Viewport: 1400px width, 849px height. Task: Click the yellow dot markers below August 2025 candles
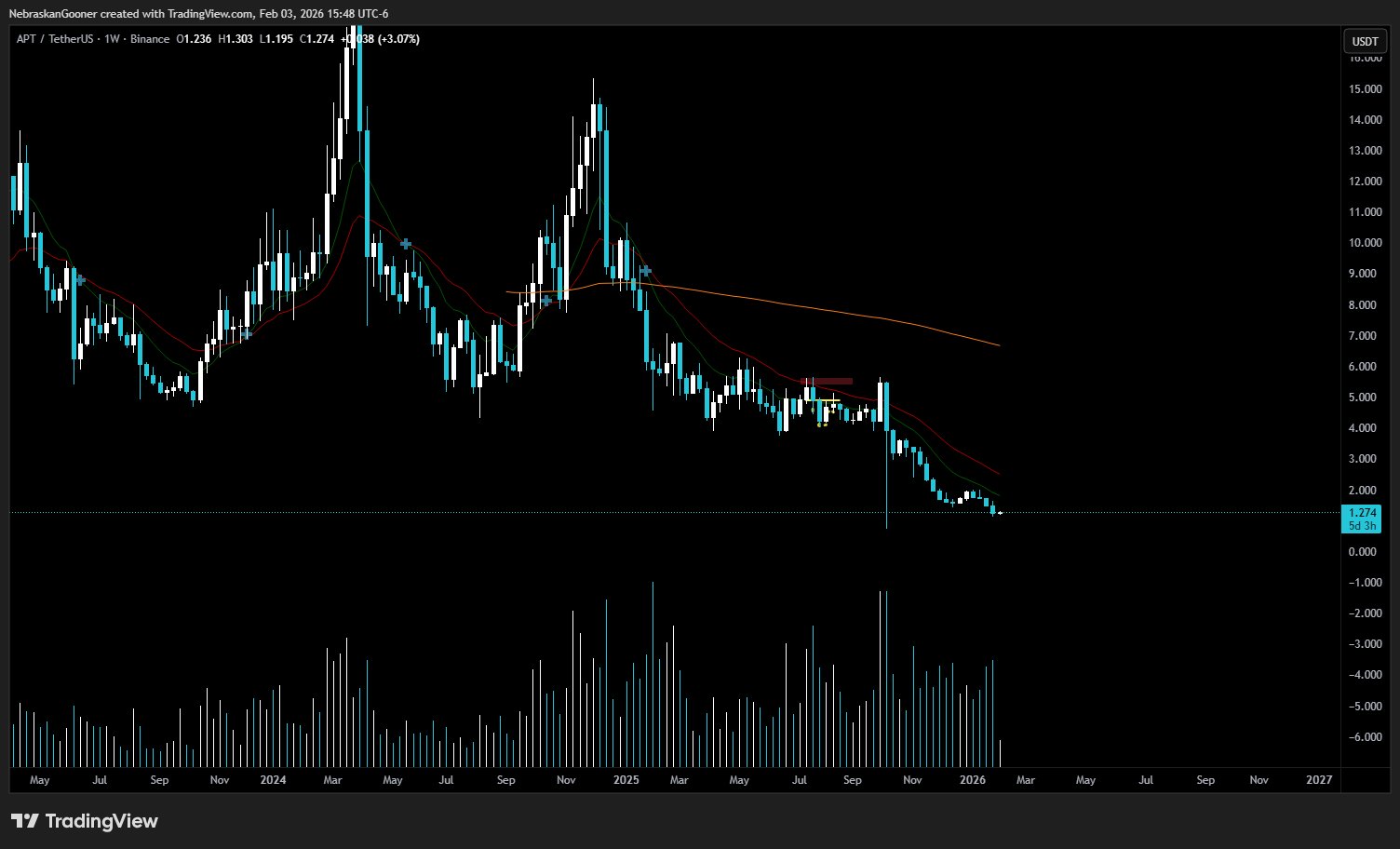click(x=822, y=424)
